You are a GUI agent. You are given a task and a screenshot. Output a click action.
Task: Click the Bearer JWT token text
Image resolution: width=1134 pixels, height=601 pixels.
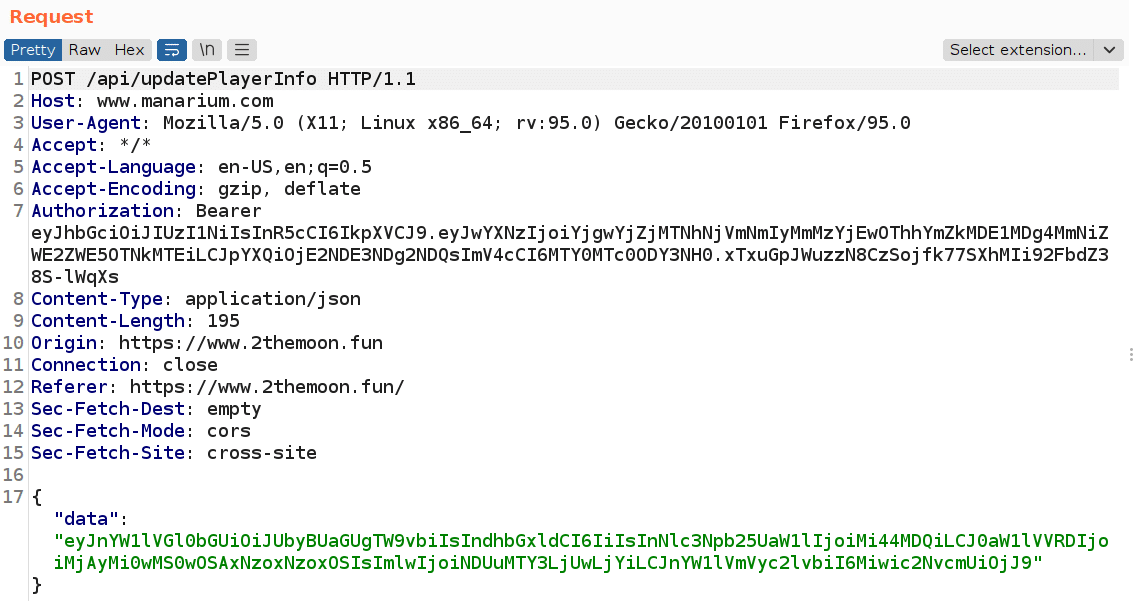pyautogui.click(x=569, y=244)
